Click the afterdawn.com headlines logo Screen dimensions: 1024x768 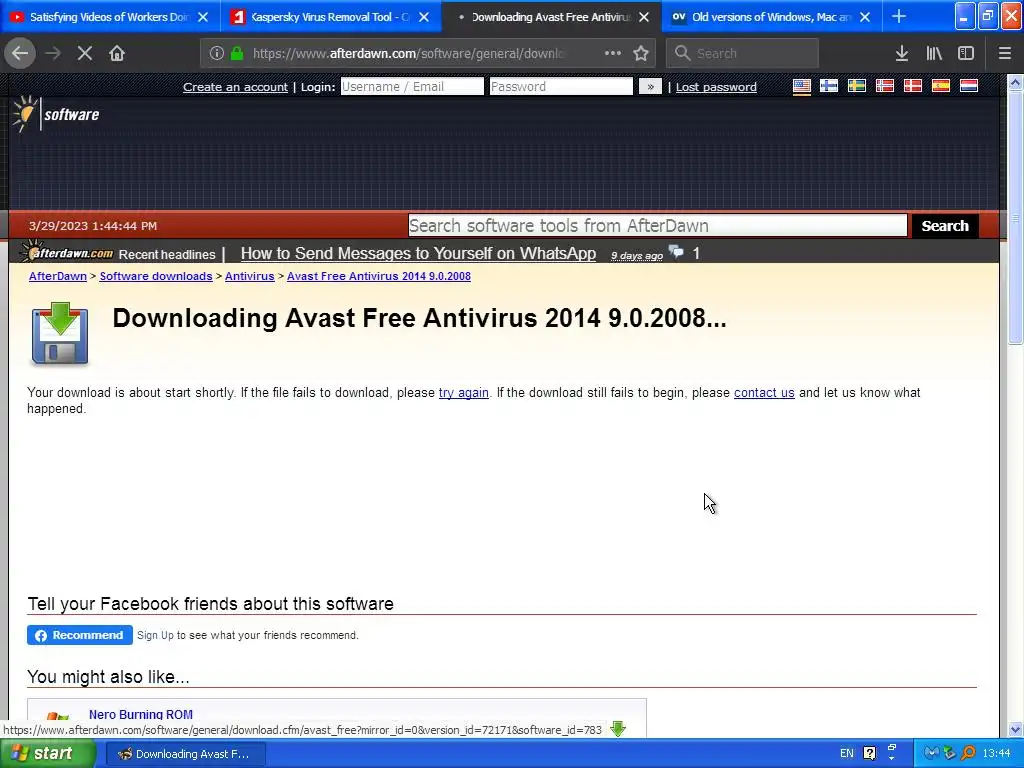[67, 251]
